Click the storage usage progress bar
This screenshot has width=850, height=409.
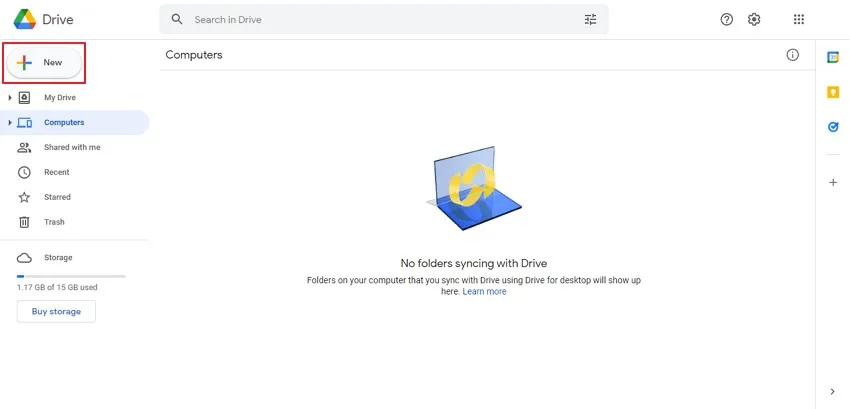[71, 276]
